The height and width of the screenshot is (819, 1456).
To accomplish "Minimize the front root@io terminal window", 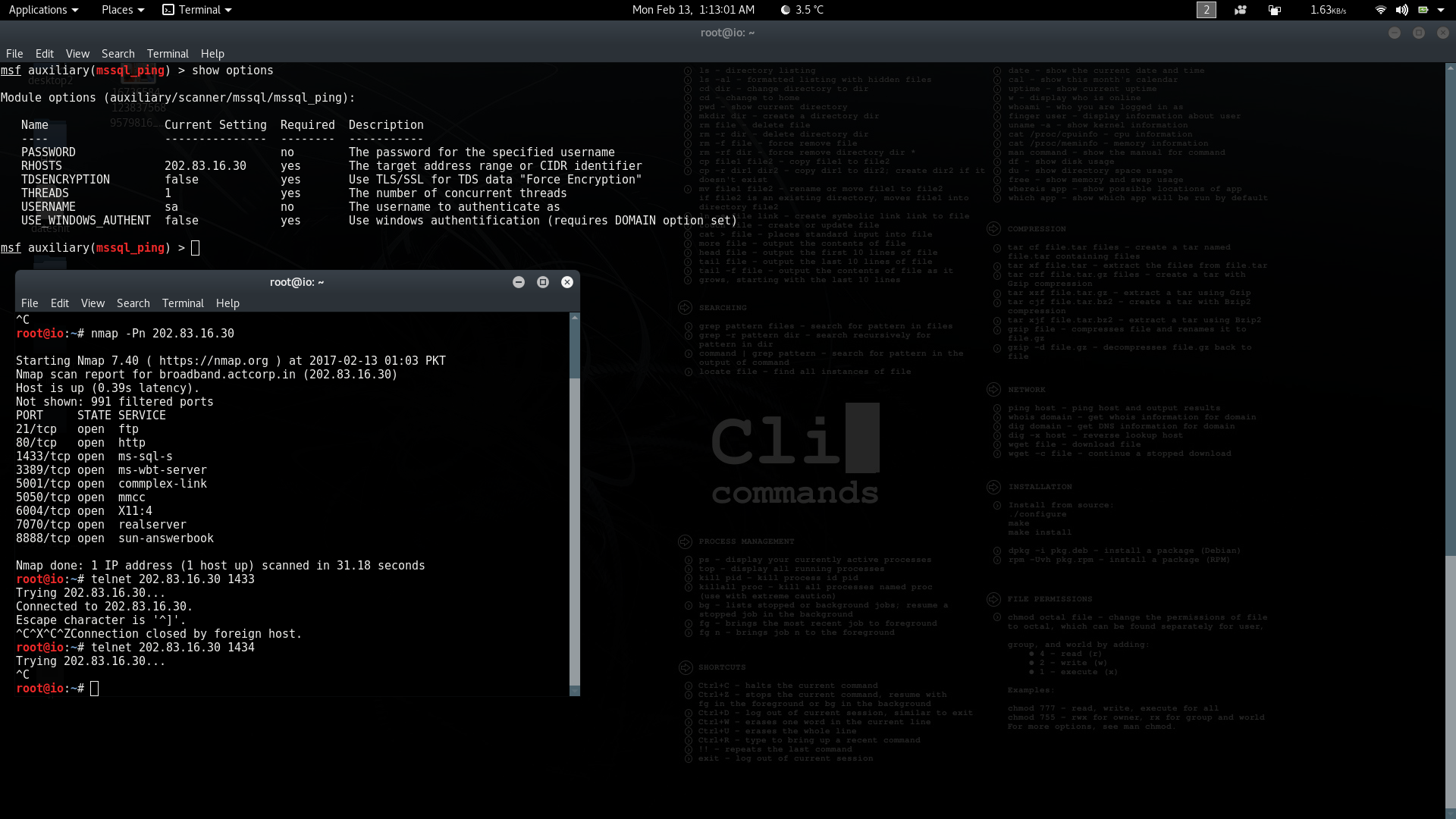I will click(x=519, y=282).
